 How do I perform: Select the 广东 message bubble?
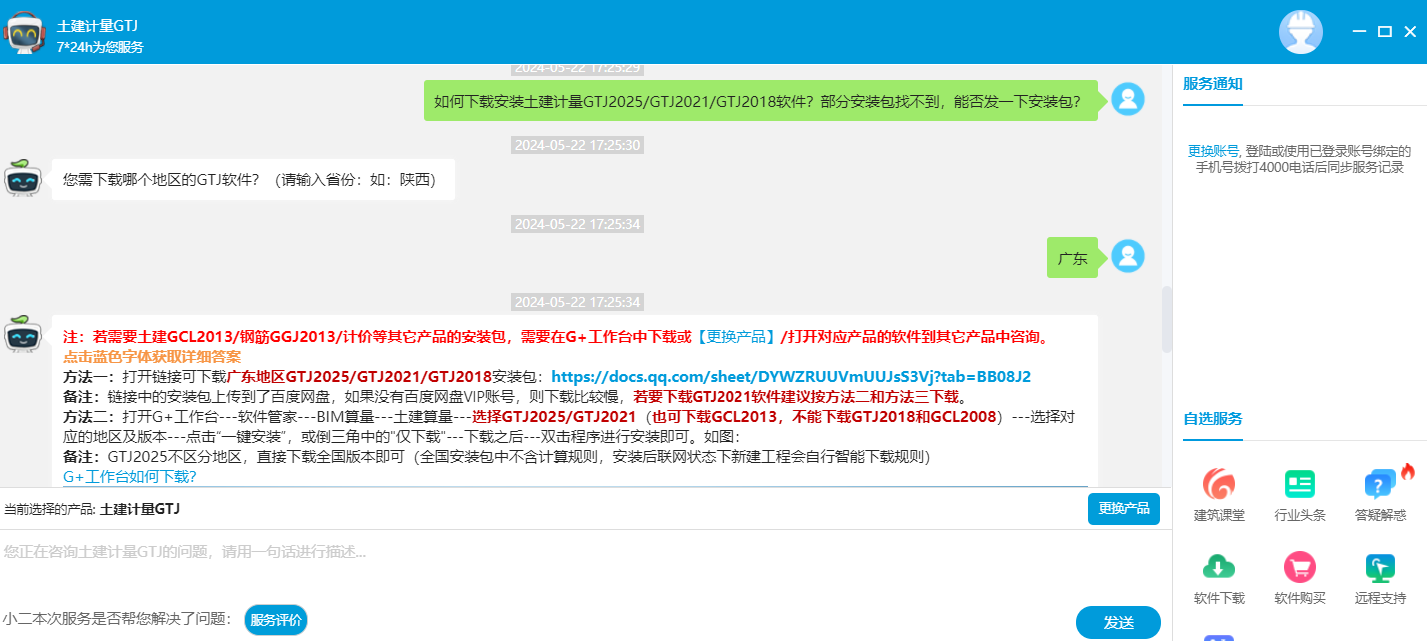1072,258
